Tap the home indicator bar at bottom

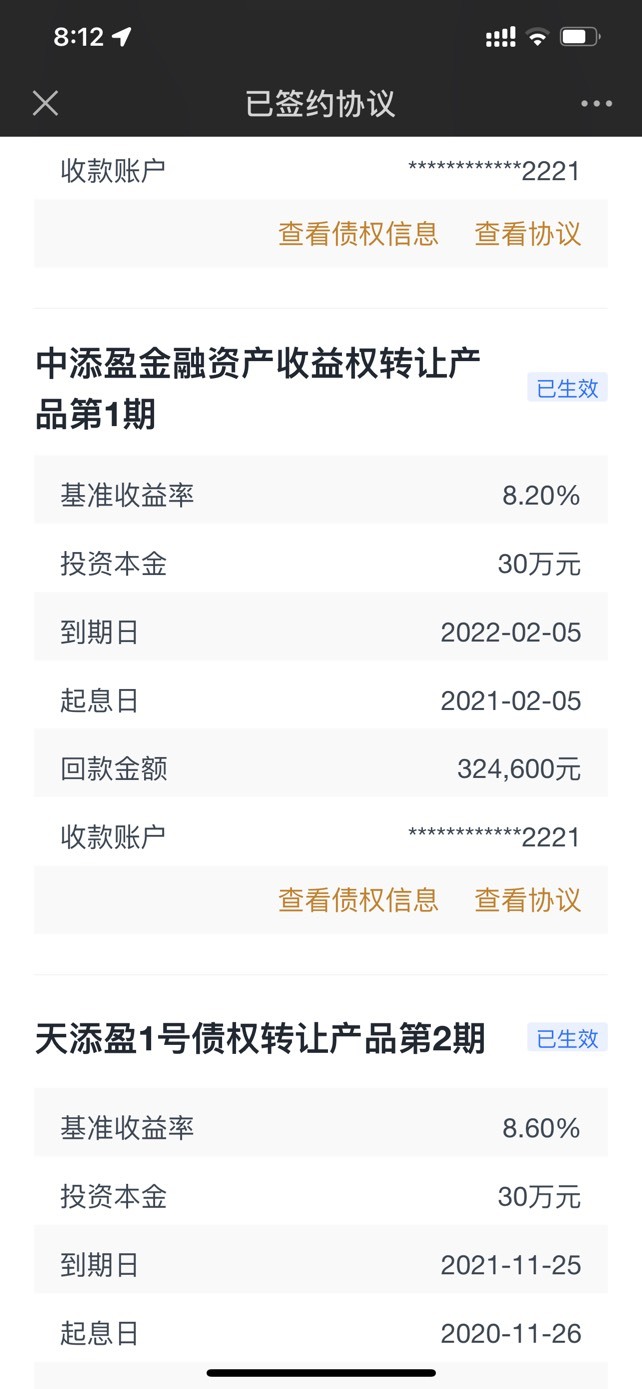coord(321,1373)
